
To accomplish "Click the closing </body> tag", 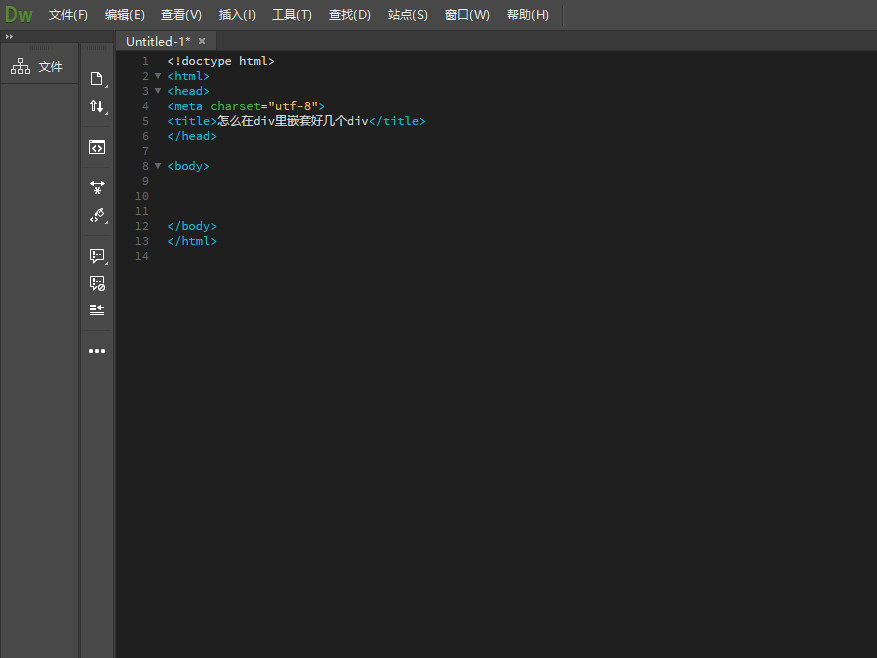I will click(x=192, y=226).
